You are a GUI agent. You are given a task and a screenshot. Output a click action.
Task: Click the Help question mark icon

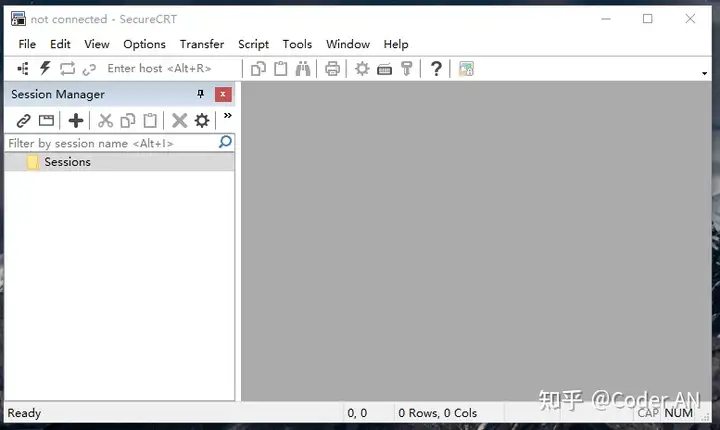[x=436, y=69]
